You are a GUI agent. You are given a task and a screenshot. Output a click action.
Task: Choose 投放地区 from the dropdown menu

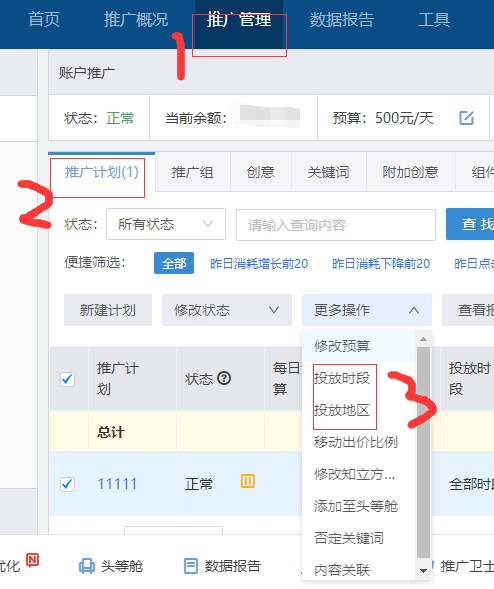(358, 410)
